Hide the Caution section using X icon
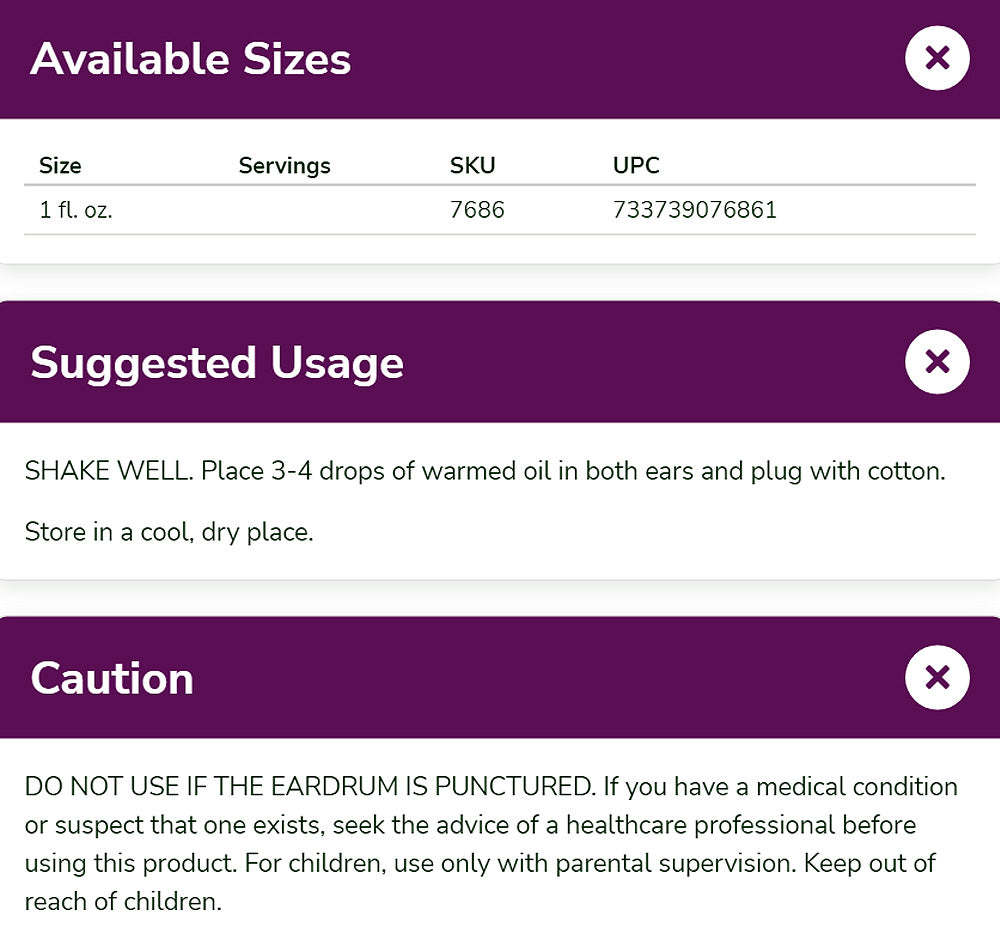The width and height of the screenshot is (1000, 945). [x=937, y=677]
